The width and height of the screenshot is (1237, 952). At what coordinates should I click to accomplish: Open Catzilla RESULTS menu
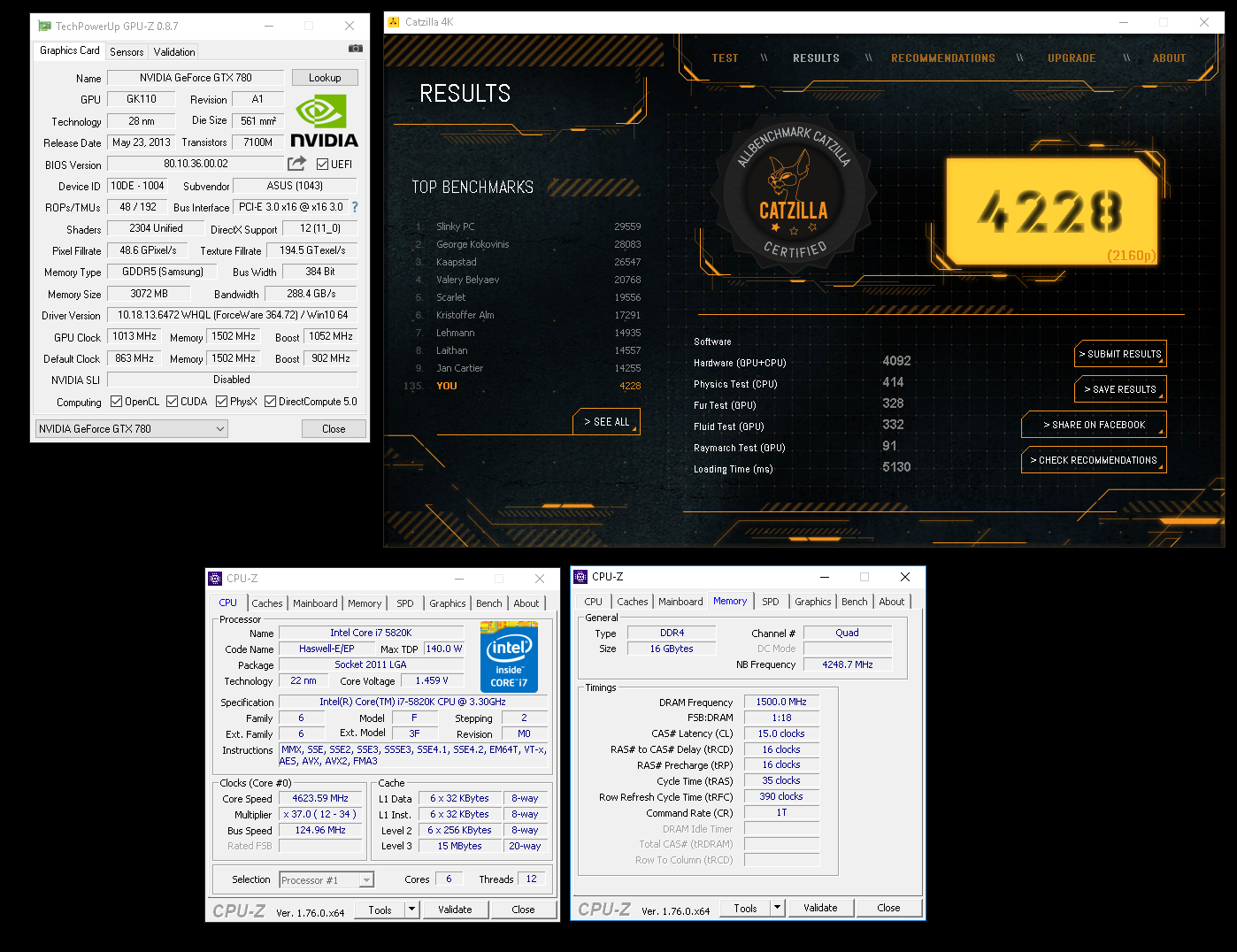816,58
